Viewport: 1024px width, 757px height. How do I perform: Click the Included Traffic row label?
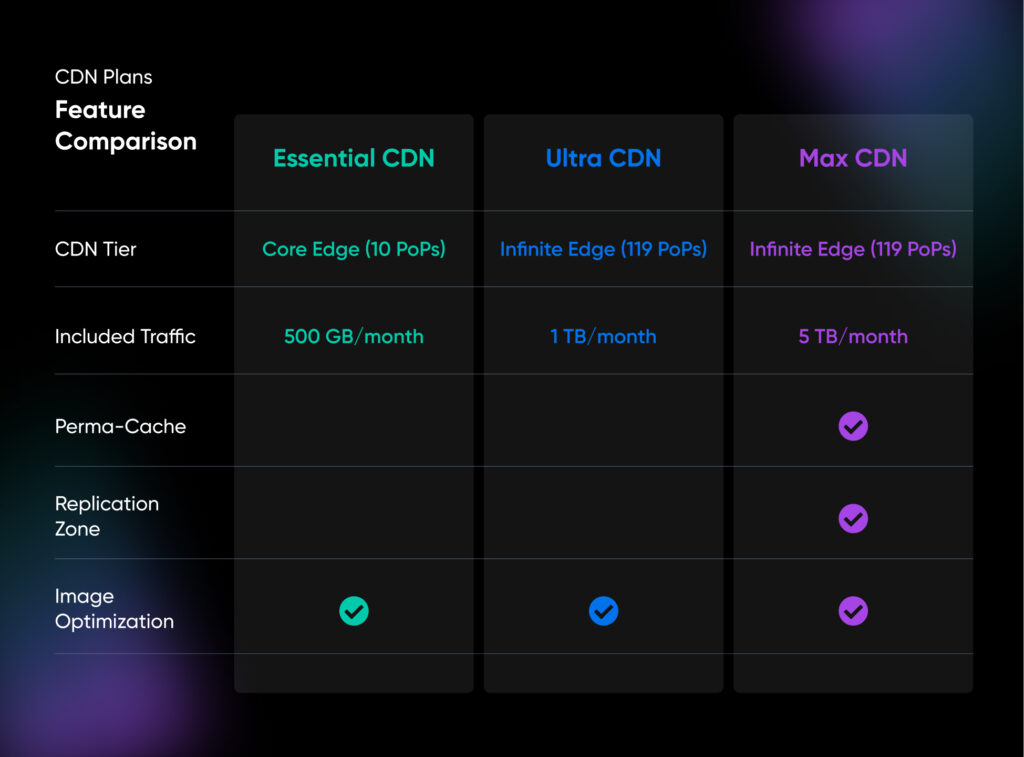coord(125,337)
